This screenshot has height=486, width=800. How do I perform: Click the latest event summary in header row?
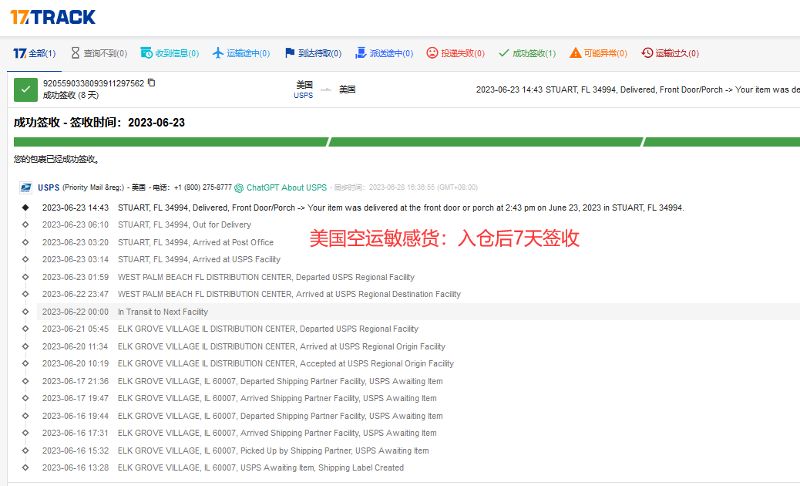click(x=638, y=90)
